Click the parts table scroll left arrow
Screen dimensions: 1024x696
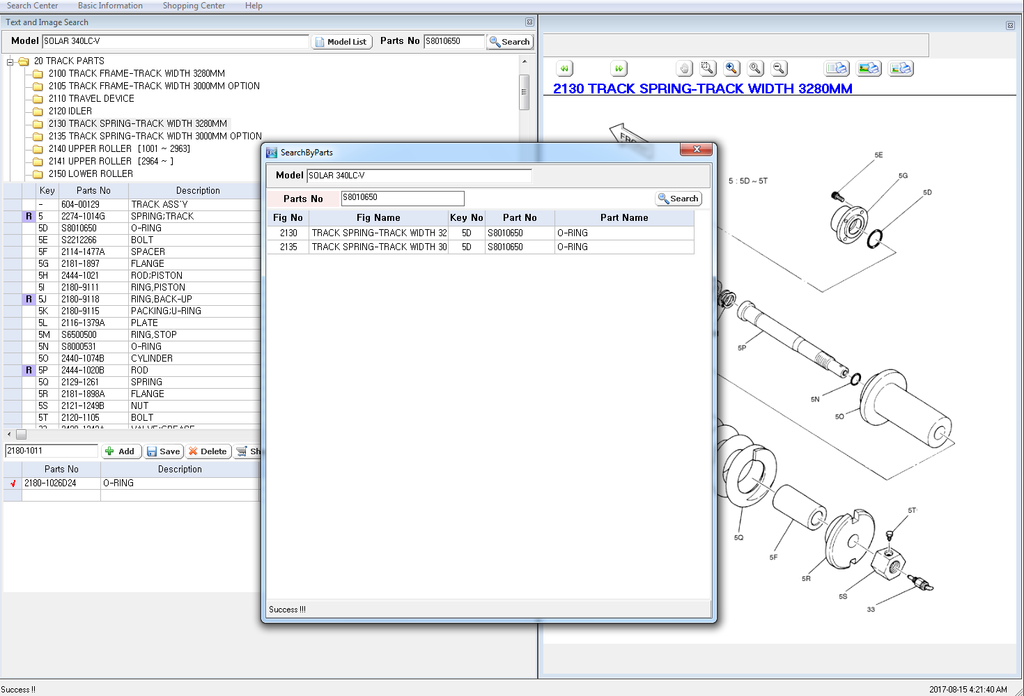pyautogui.click(x=8, y=434)
